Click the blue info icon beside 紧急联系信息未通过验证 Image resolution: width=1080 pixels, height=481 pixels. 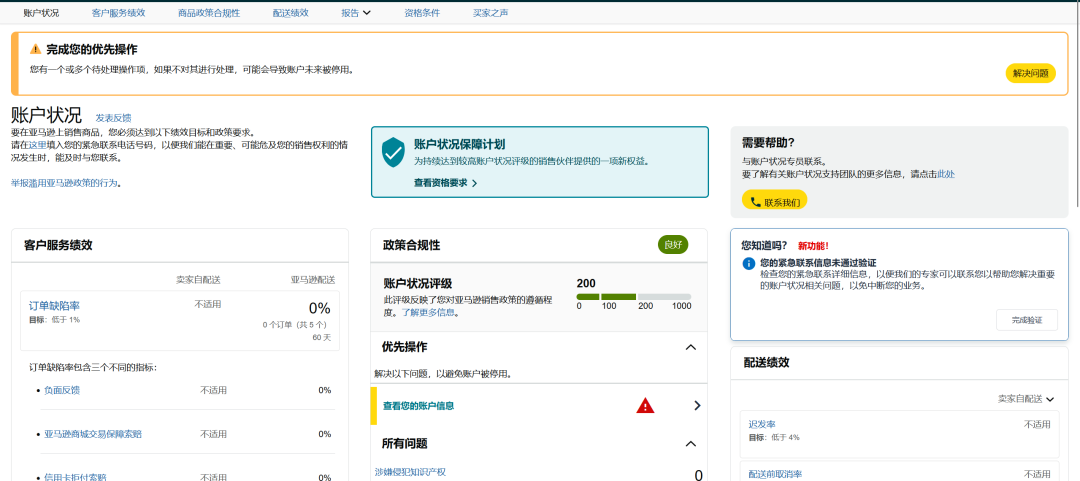tap(749, 264)
